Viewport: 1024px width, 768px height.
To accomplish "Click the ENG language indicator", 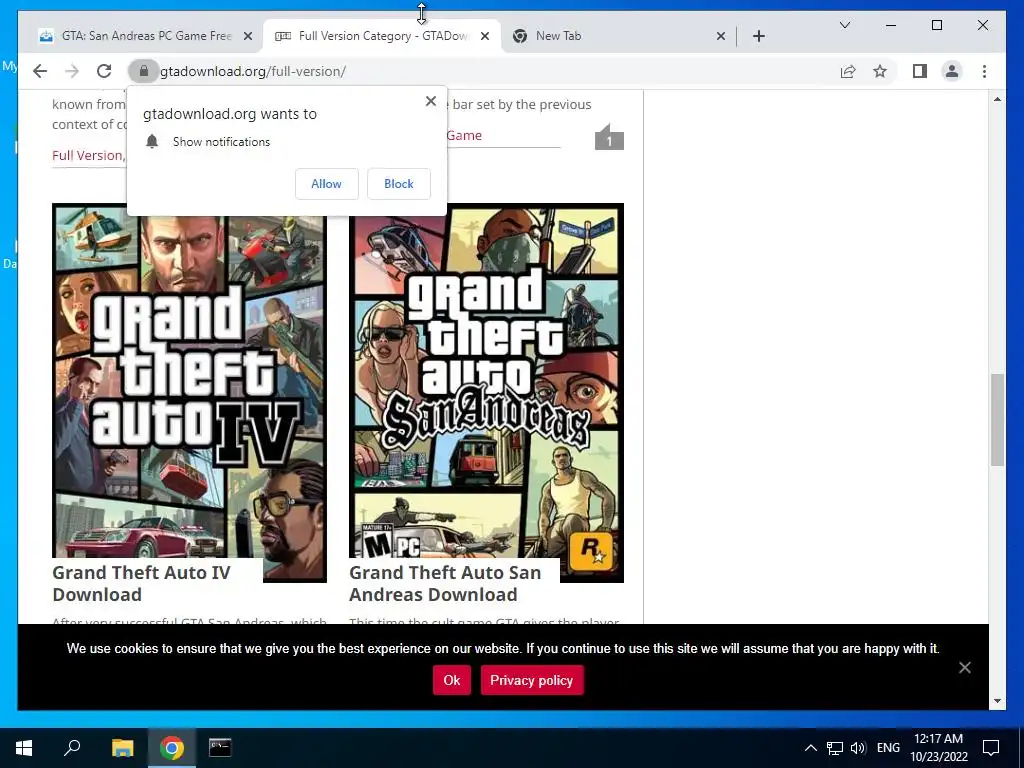I will click(888, 748).
